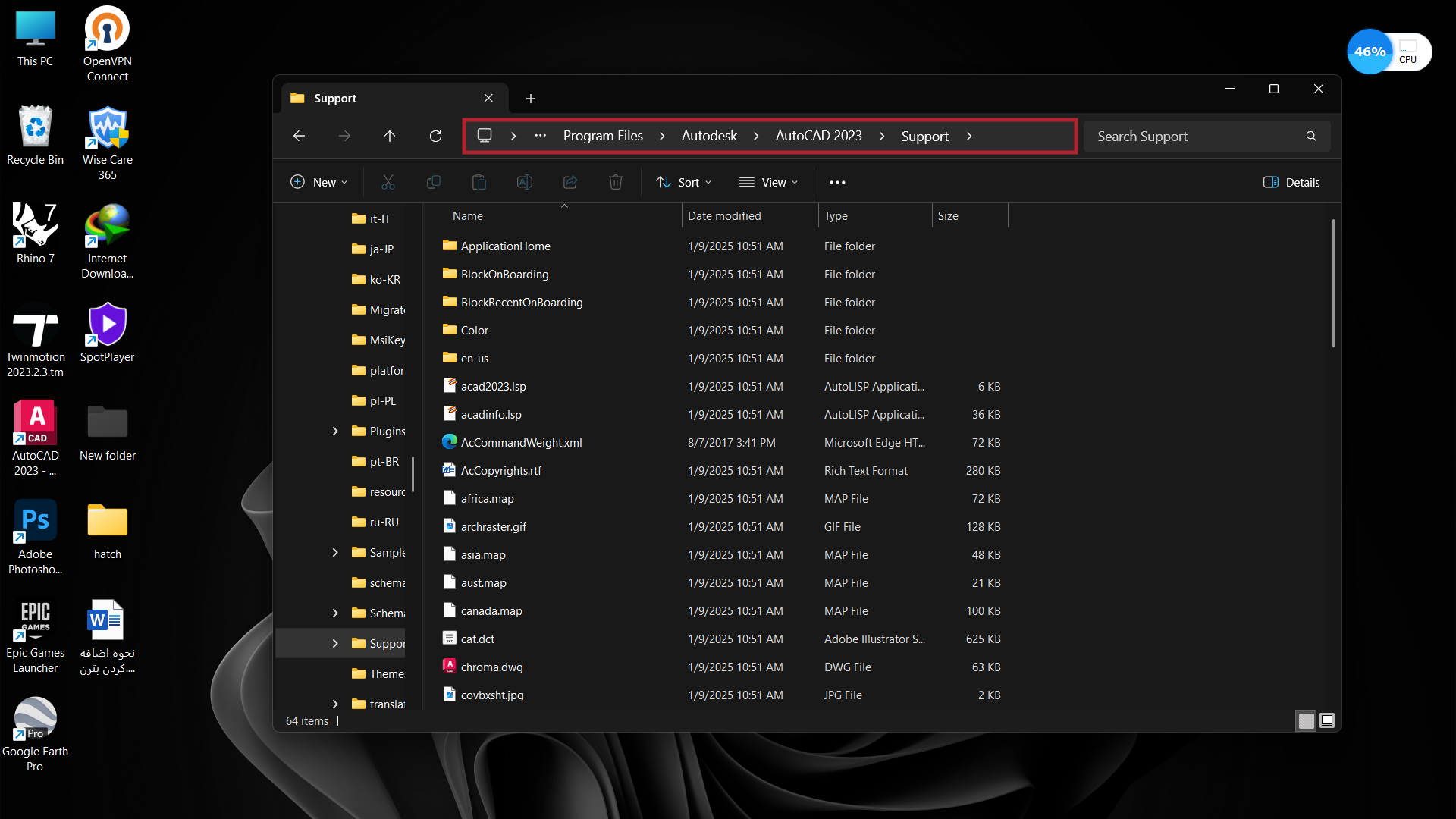Expand the Sample folder in tree
The image size is (1456, 819).
click(x=335, y=552)
